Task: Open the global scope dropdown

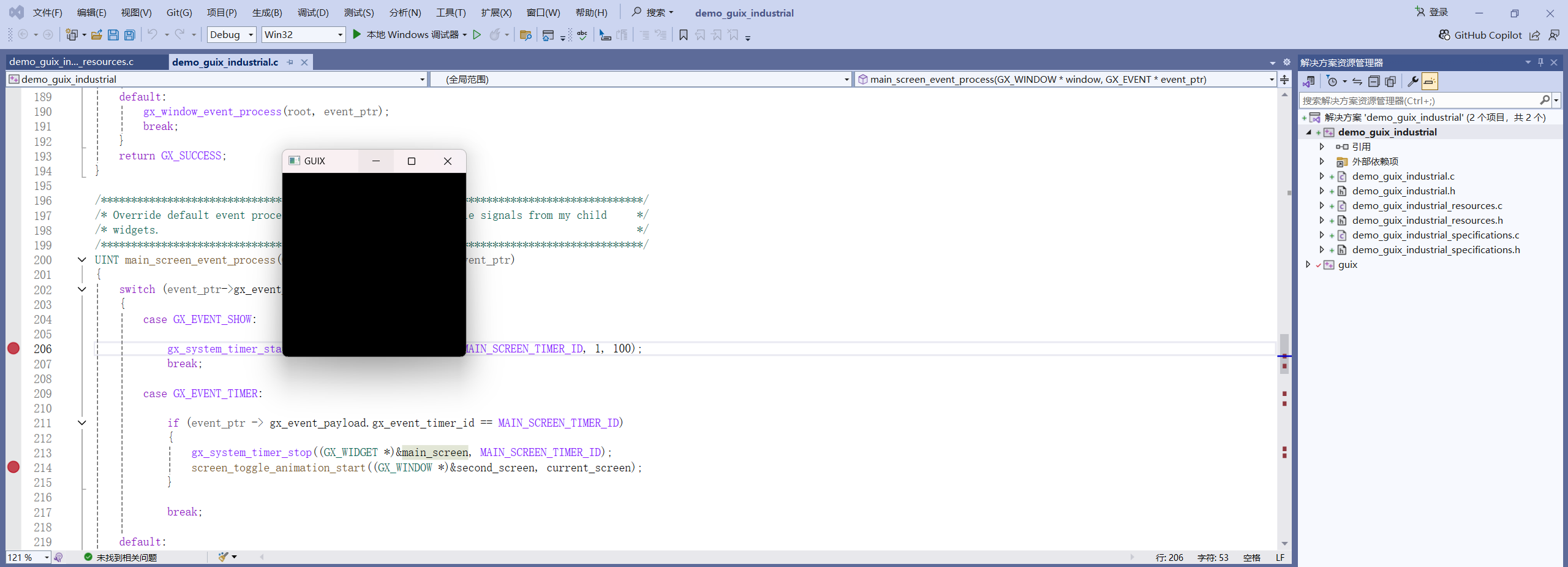Action: tap(641, 79)
